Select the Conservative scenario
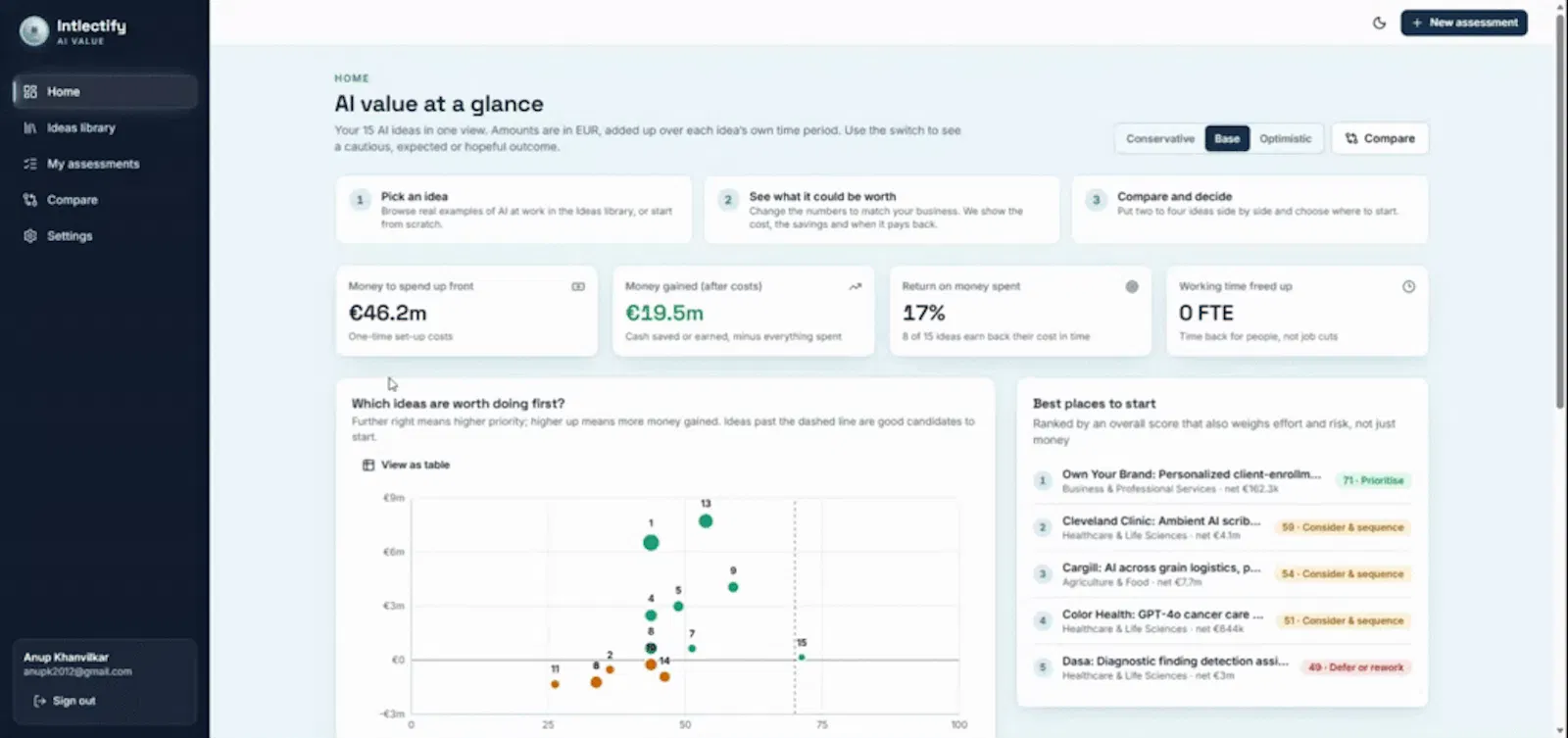Screen dimensions: 1568x738 1160,138
